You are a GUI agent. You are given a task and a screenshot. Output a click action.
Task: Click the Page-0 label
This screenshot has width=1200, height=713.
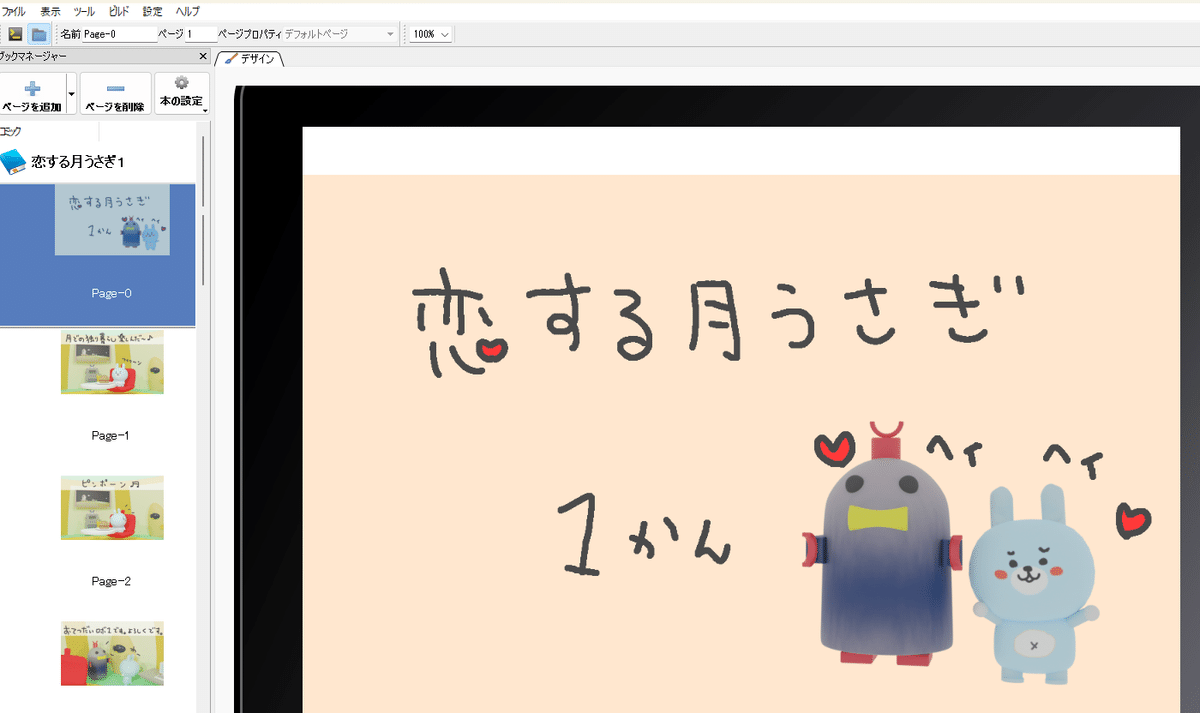point(112,293)
